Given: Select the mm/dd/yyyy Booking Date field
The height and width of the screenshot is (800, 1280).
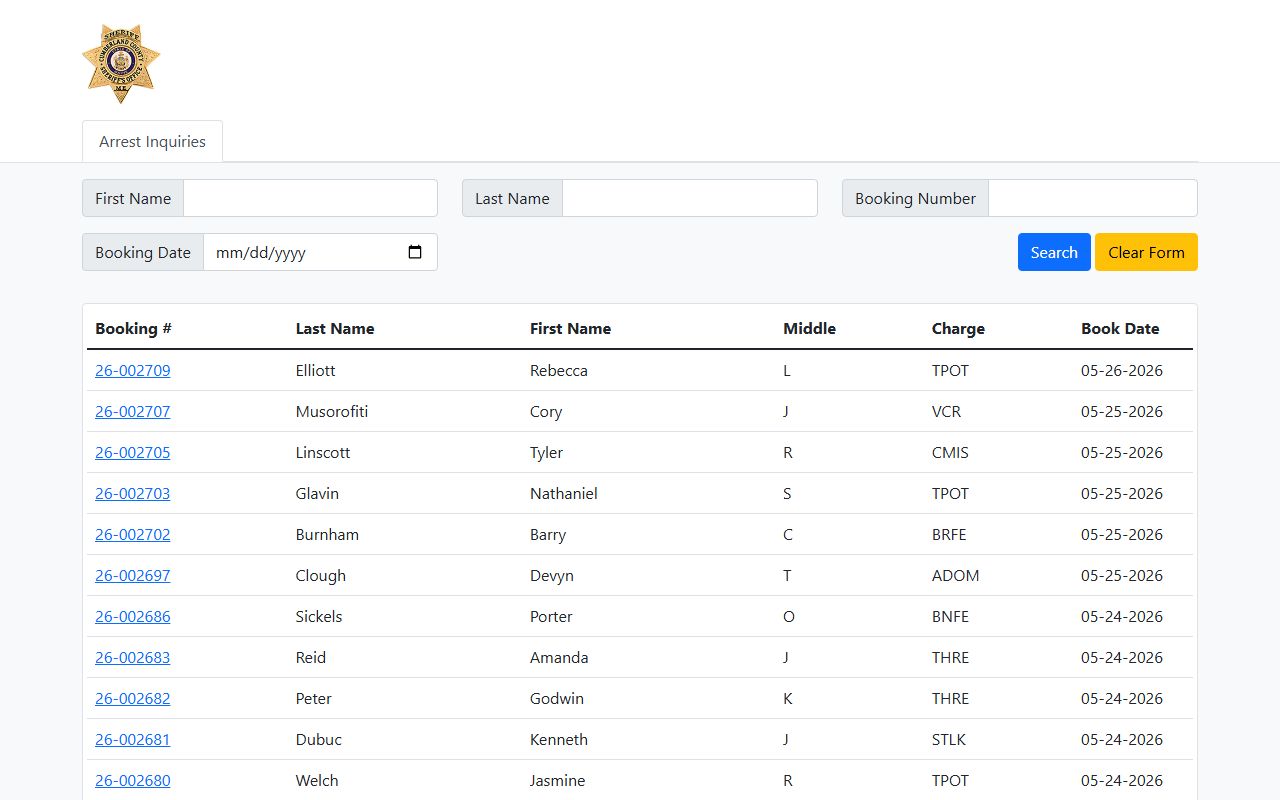Looking at the screenshot, I should [320, 252].
